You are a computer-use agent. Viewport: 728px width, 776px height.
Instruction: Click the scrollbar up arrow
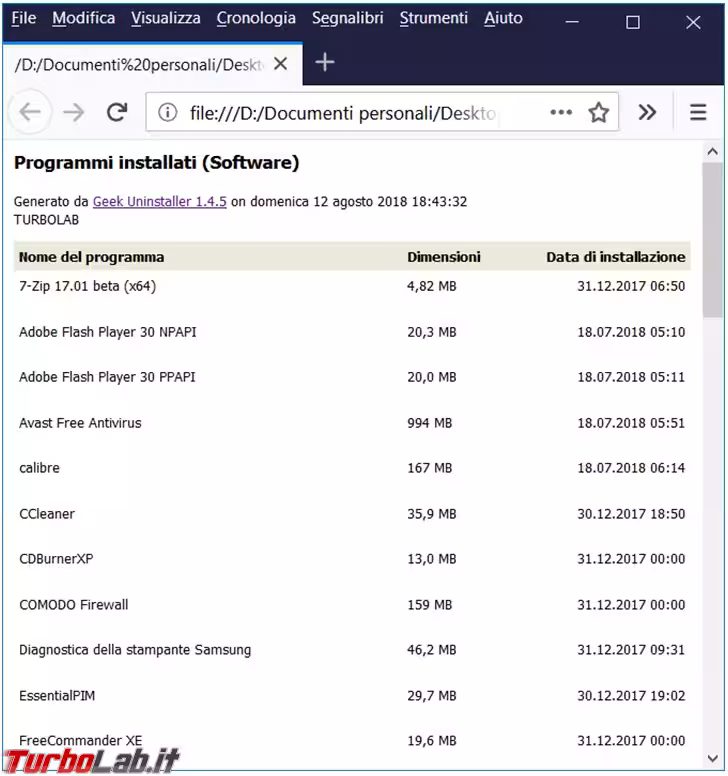tap(712, 152)
